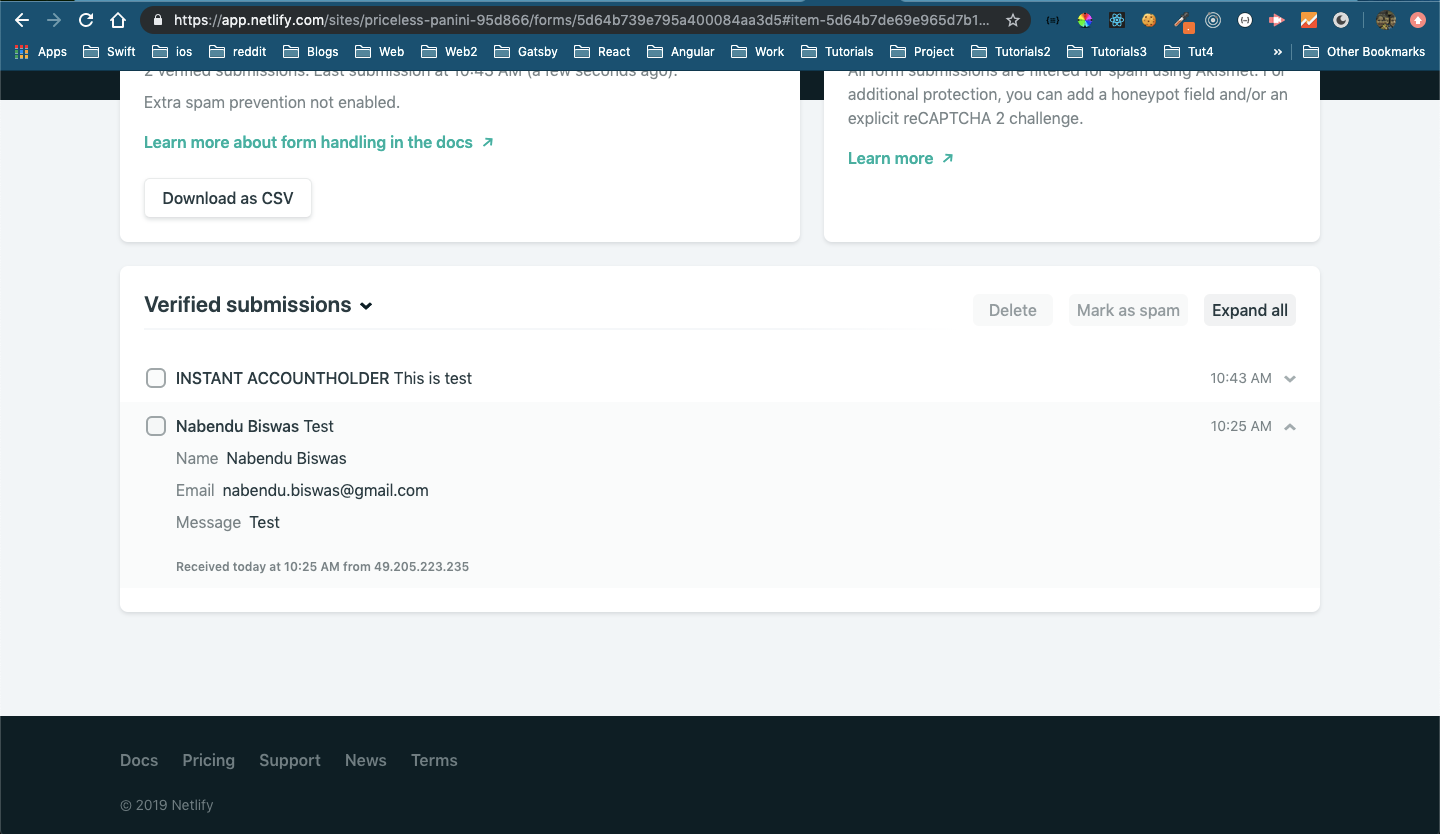Click the Message value Test
This screenshot has width=1440, height=834.
(x=265, y=522)
